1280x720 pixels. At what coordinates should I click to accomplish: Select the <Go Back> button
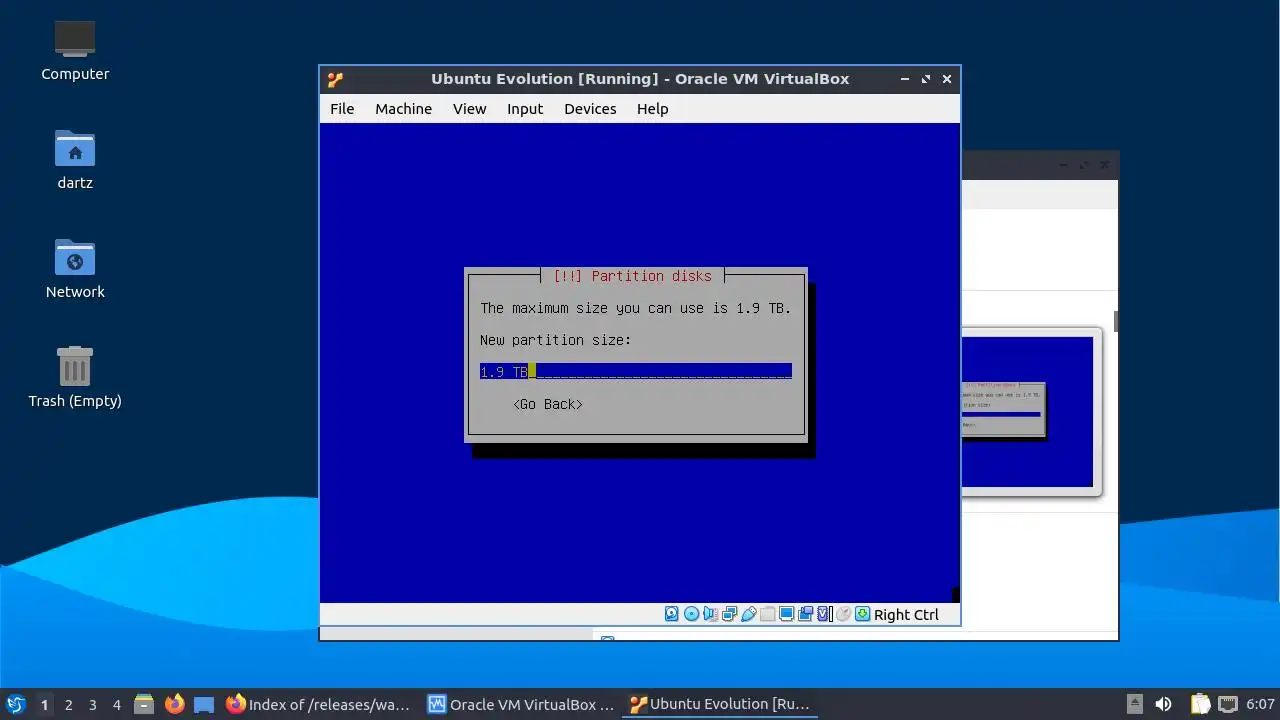(x=547, y=404)
